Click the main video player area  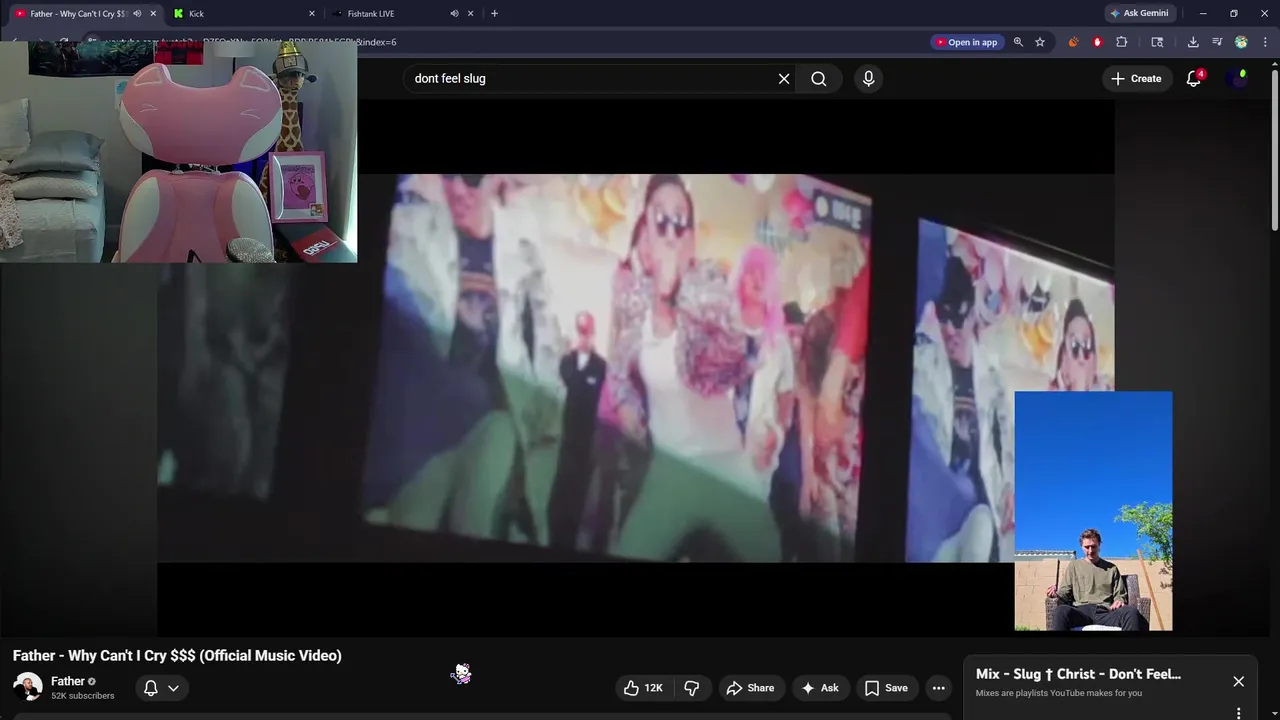click(635, 368)
